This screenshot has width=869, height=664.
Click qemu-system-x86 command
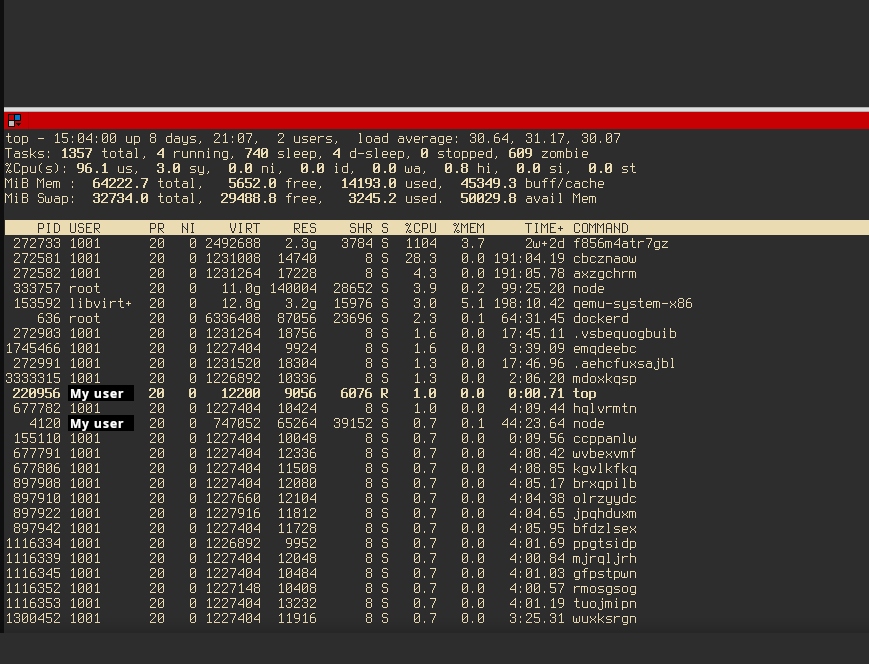pos(633,303)
